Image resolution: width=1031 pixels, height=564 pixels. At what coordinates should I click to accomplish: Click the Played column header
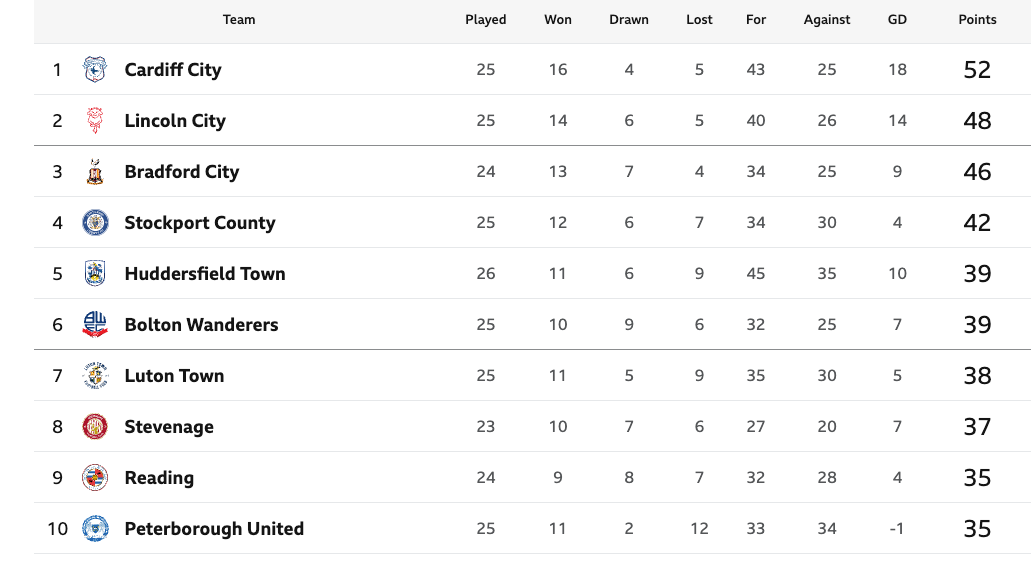486,19
